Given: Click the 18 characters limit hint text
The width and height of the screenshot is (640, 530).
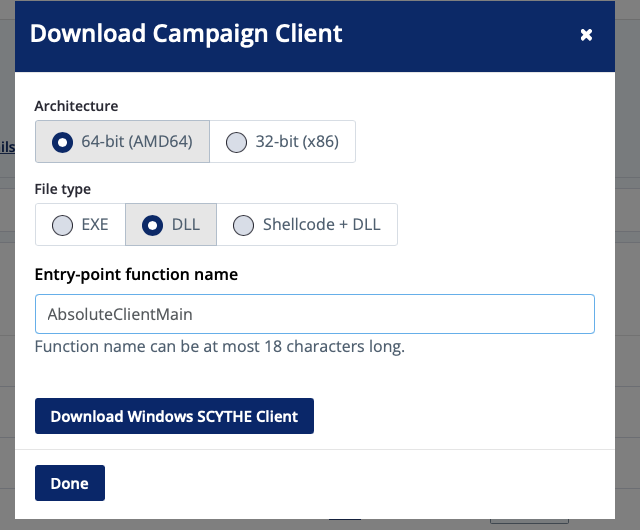Looking at the screenshot, I should (220, 346).
